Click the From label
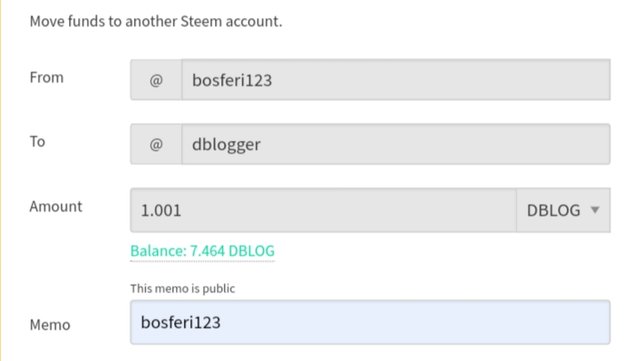 tap(47, 77)
